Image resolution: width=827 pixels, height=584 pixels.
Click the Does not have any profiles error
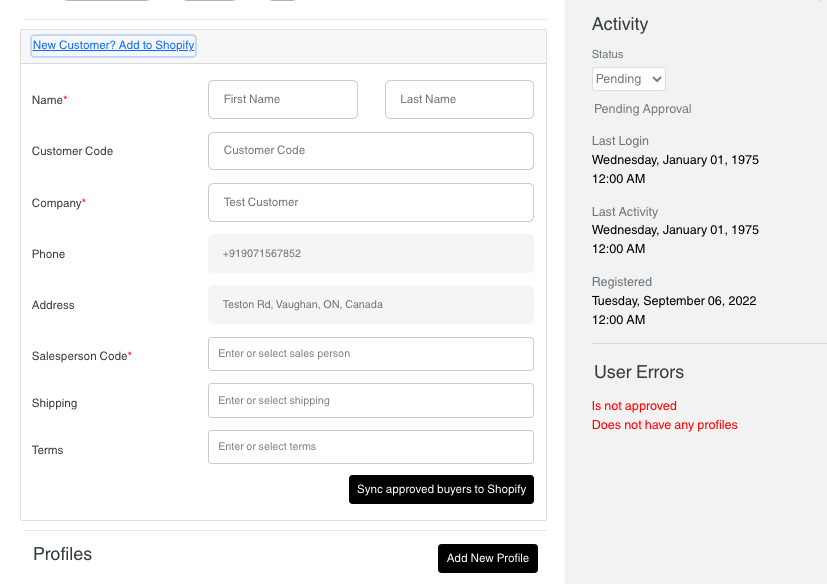(665, 424)
